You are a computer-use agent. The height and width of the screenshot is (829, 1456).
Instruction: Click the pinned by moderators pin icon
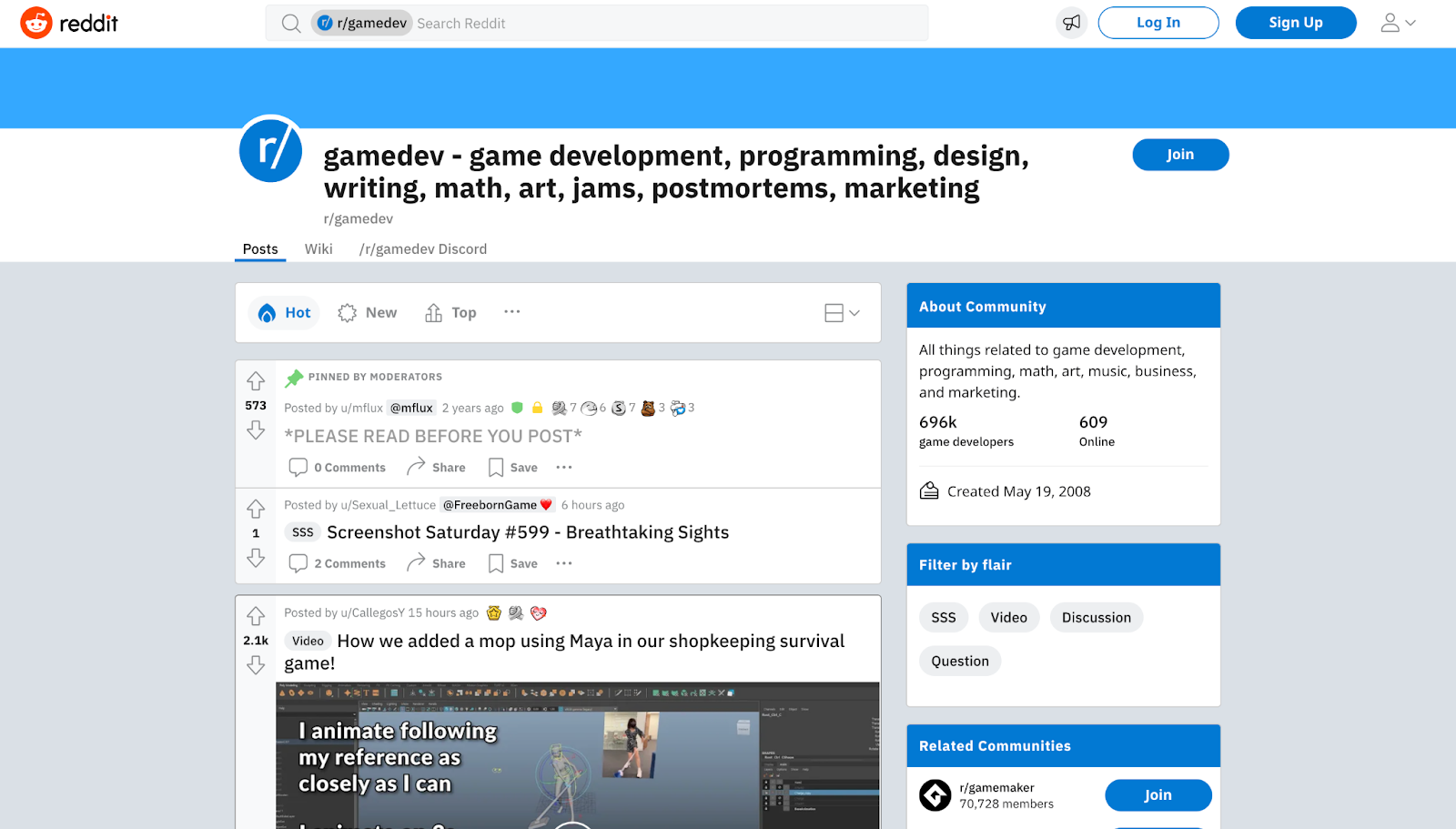294,378
